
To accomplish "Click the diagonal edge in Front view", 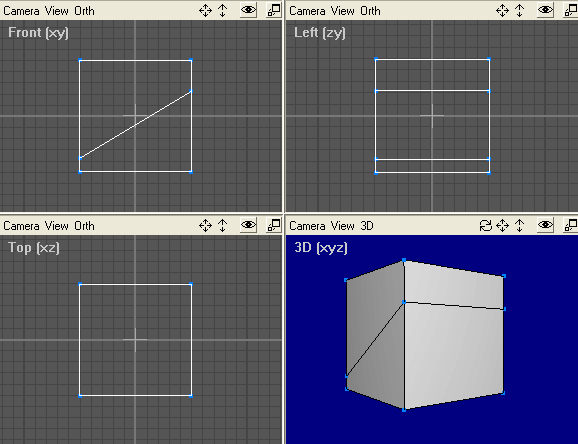I will [136, 125].
